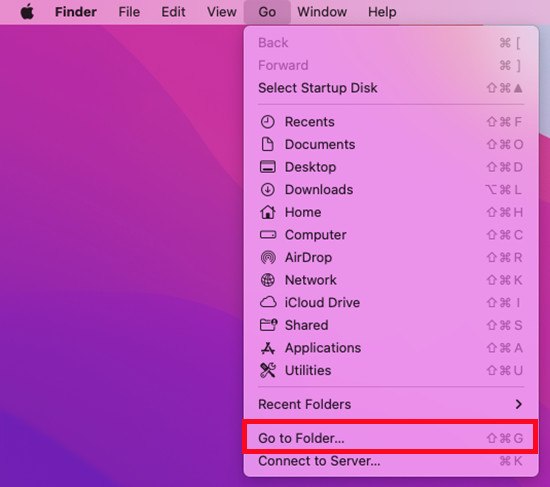Open the View menu
The height and width of the screenshot is (487, 550).
point(222,12)
